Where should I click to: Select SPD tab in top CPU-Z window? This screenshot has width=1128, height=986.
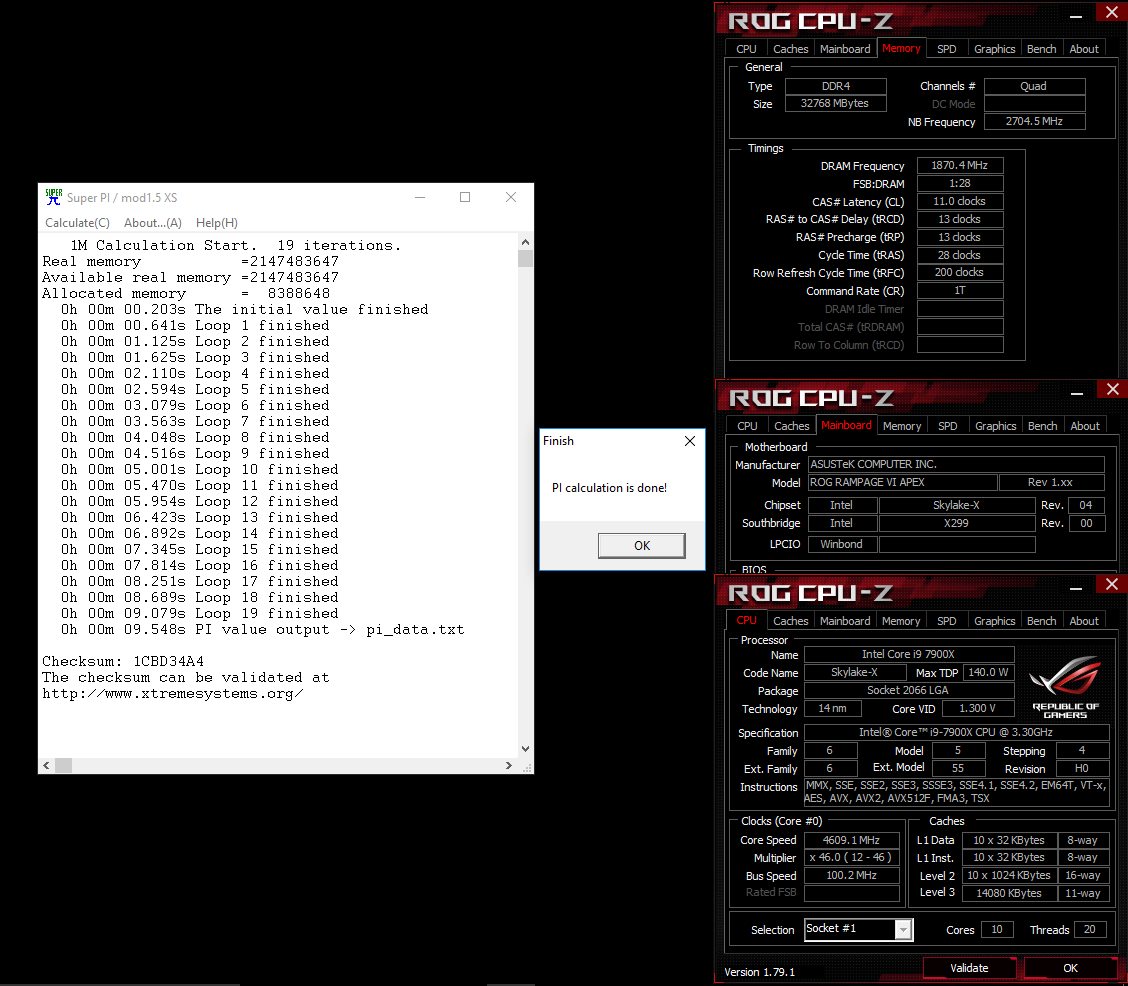tap(947, 49)
